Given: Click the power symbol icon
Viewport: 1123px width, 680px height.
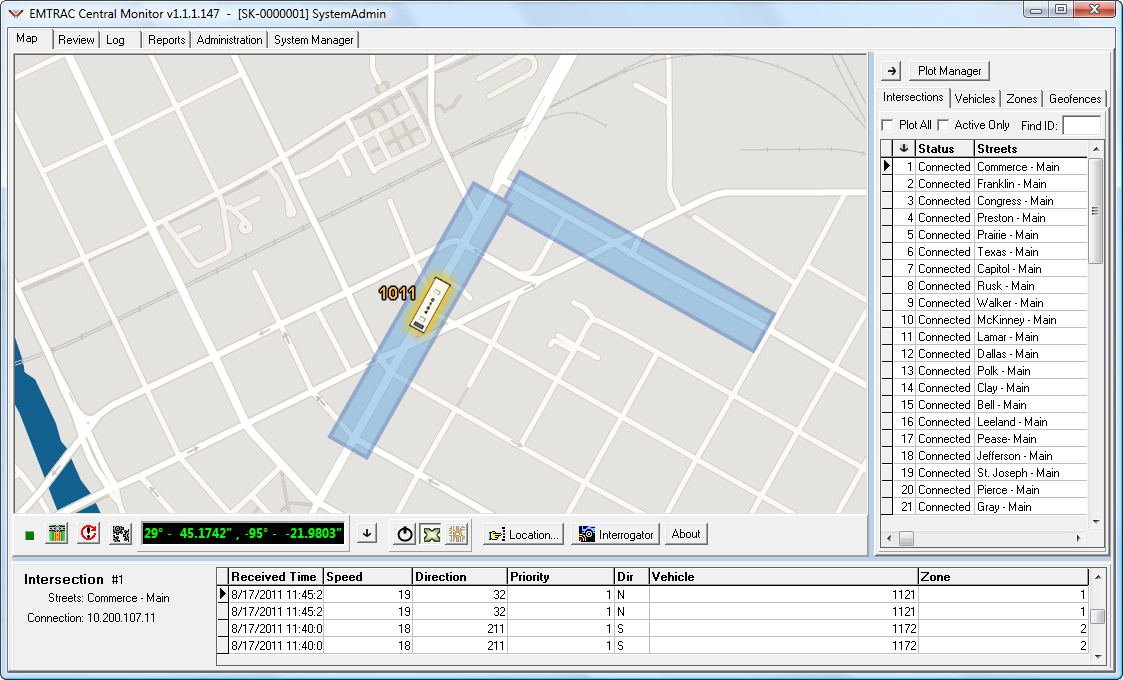Looking at the screenshot, I should pos(404,534).
